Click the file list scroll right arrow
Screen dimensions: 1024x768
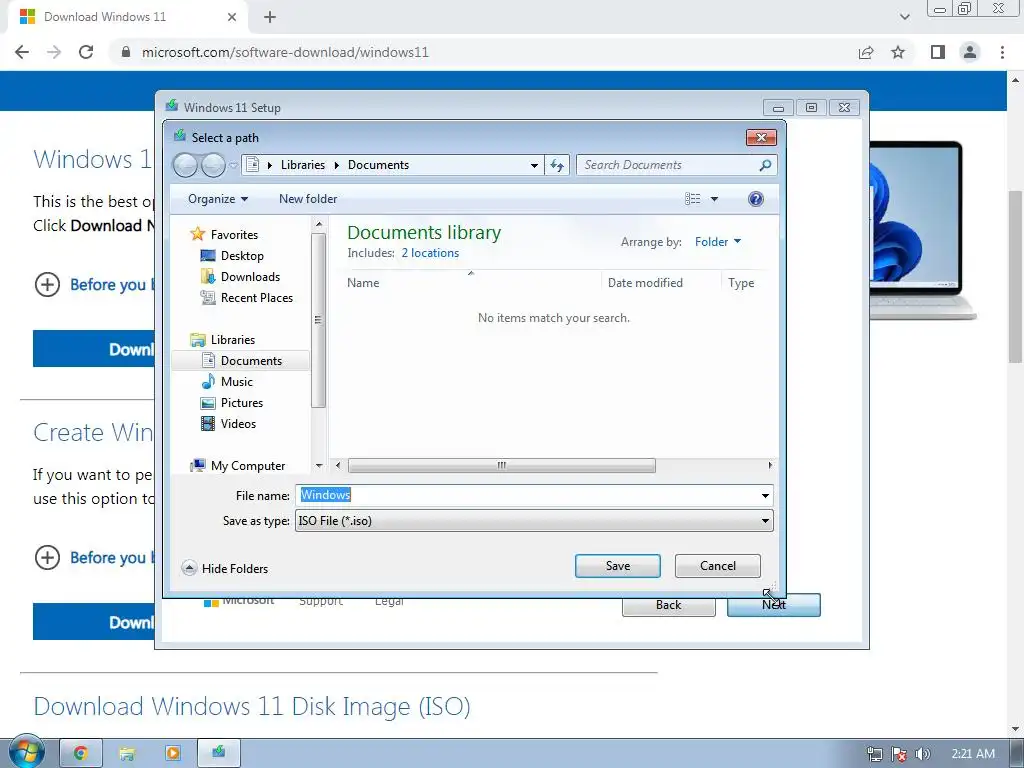(770, 466)
